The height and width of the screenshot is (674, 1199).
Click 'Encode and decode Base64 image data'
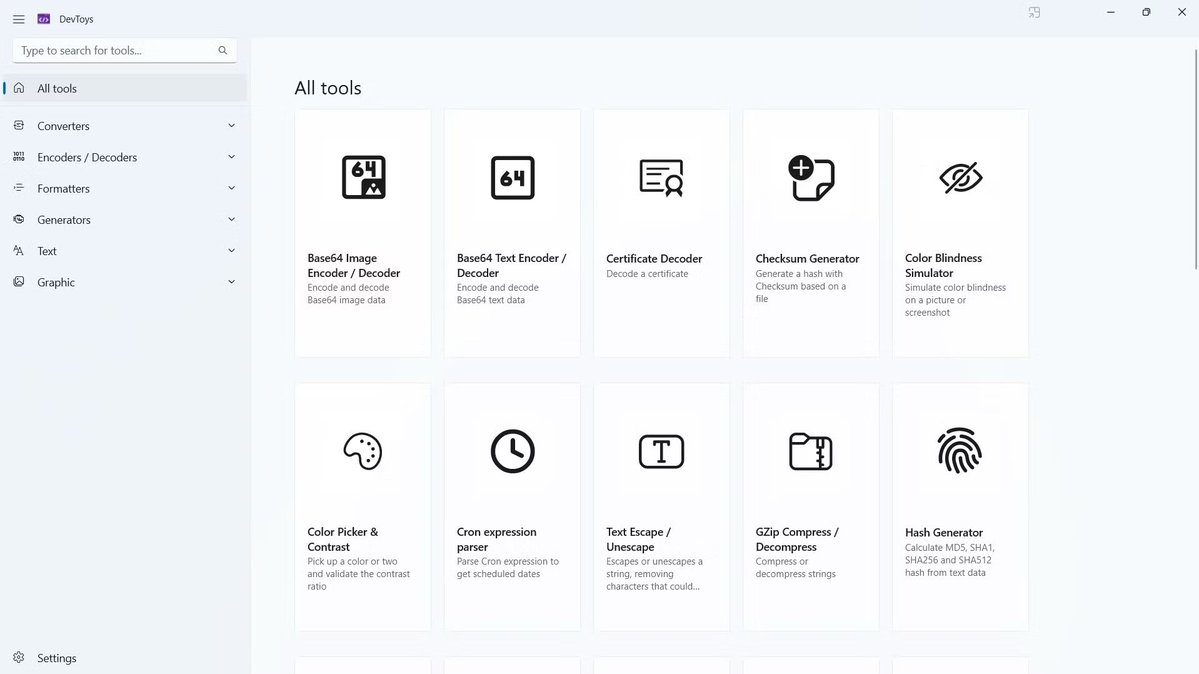click(348, 294)
